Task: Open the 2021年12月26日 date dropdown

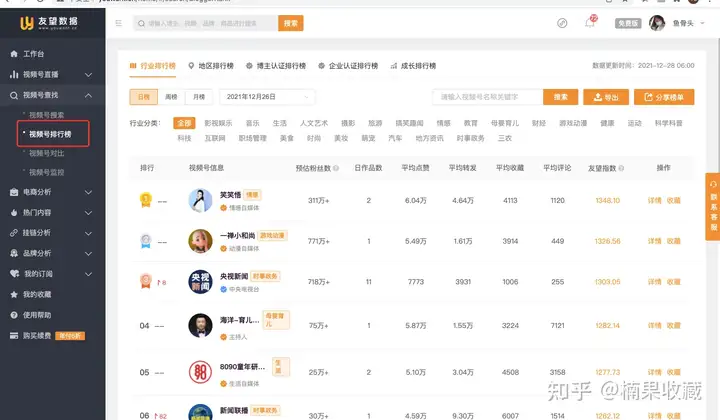Action: click(267, 97)
